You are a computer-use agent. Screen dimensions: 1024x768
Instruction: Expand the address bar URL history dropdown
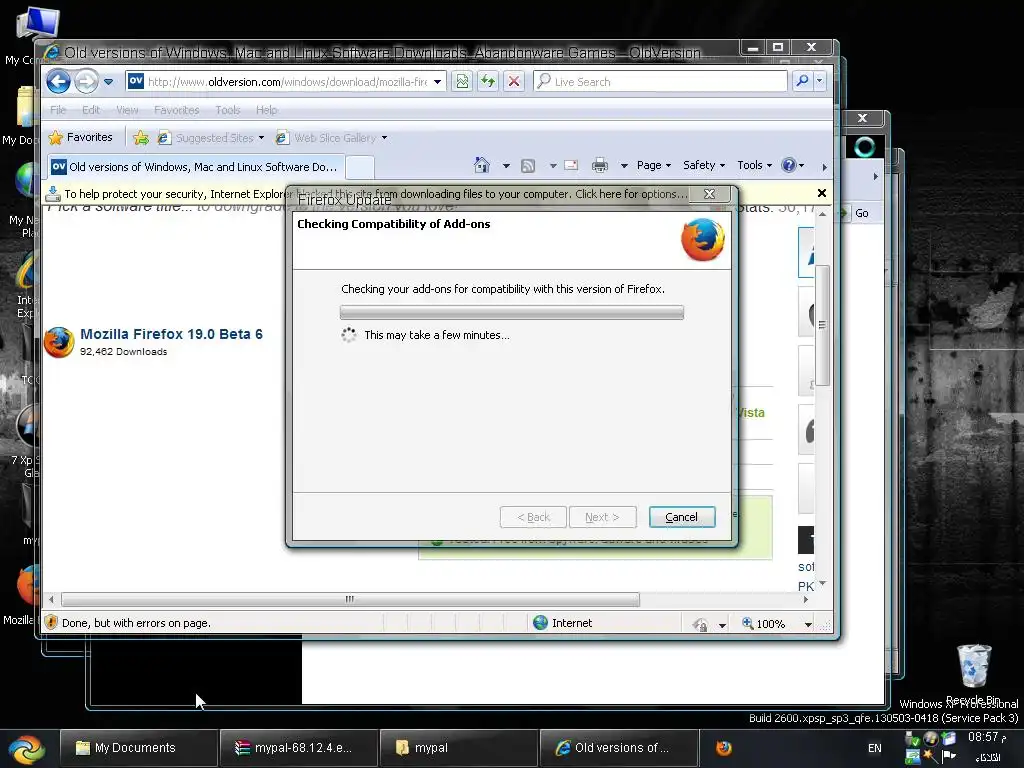[438, 82]
